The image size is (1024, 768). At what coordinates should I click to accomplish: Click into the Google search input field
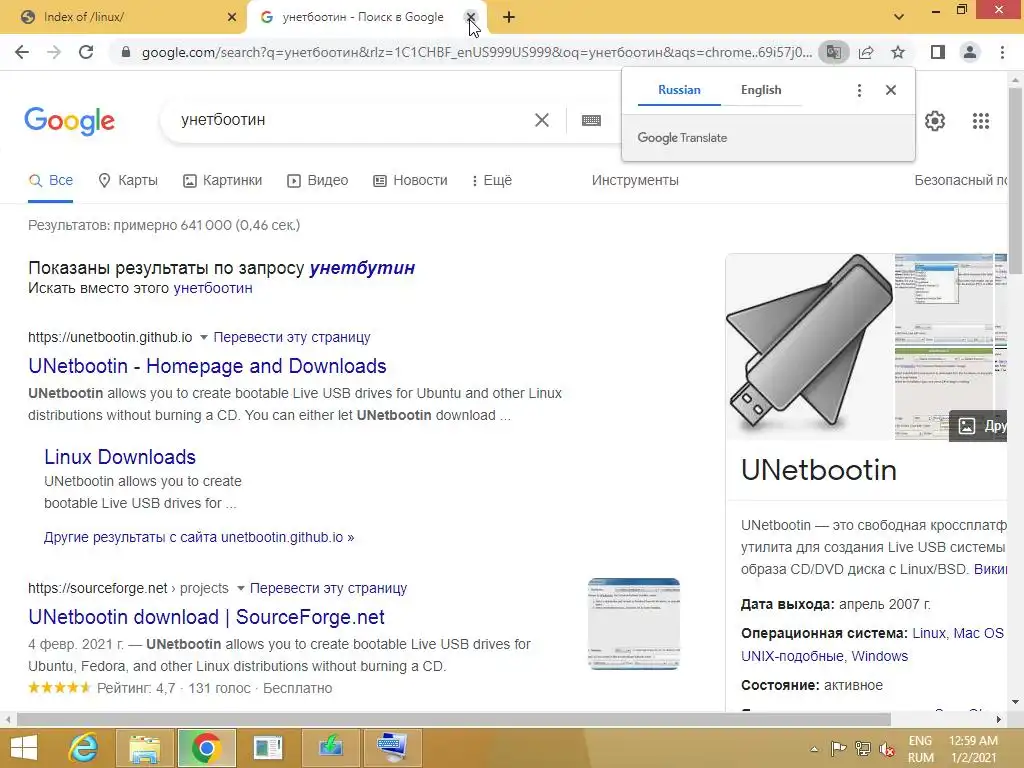tap(353, 120)
